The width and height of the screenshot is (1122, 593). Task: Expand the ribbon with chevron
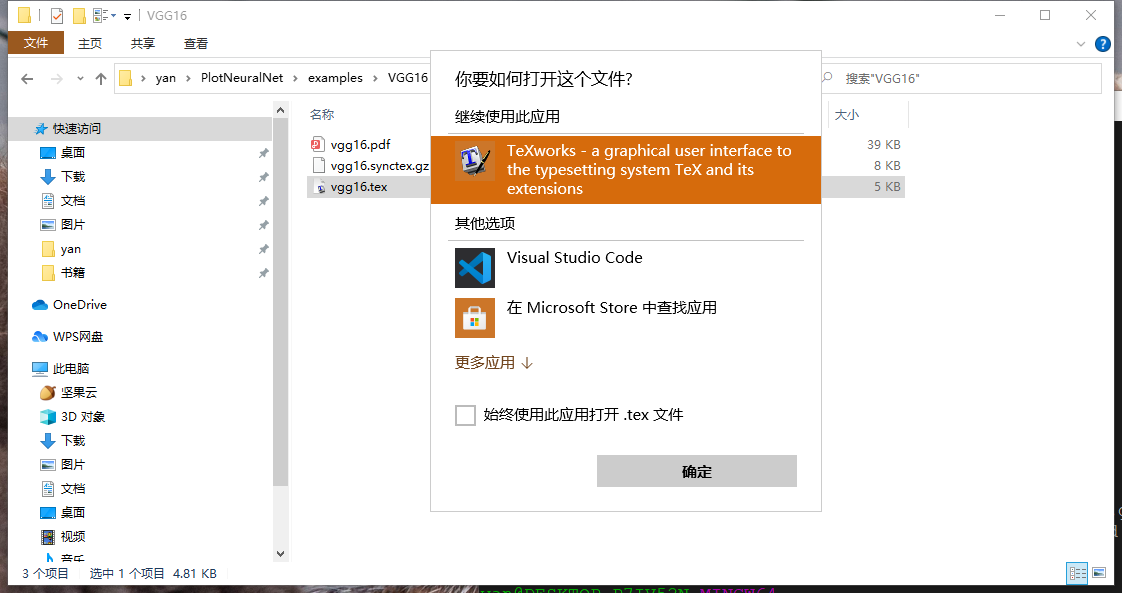tap(1081, 44)
